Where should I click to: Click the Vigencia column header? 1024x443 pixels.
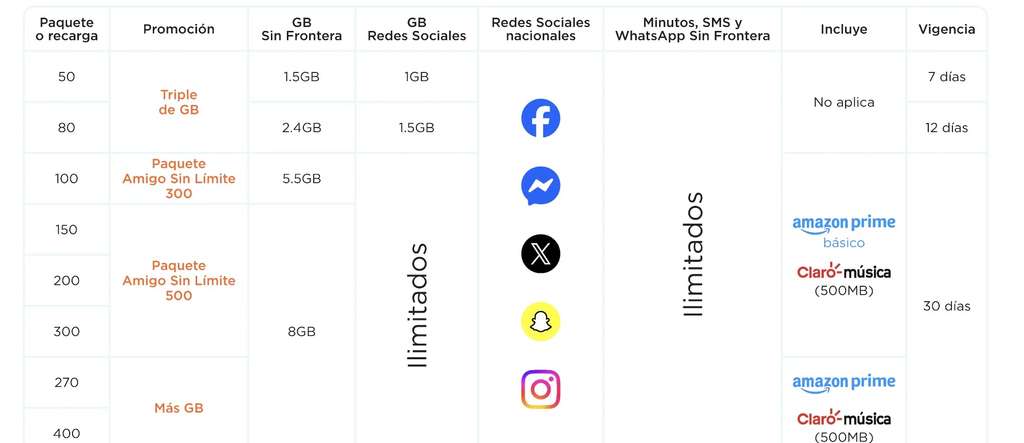(946, 29)
